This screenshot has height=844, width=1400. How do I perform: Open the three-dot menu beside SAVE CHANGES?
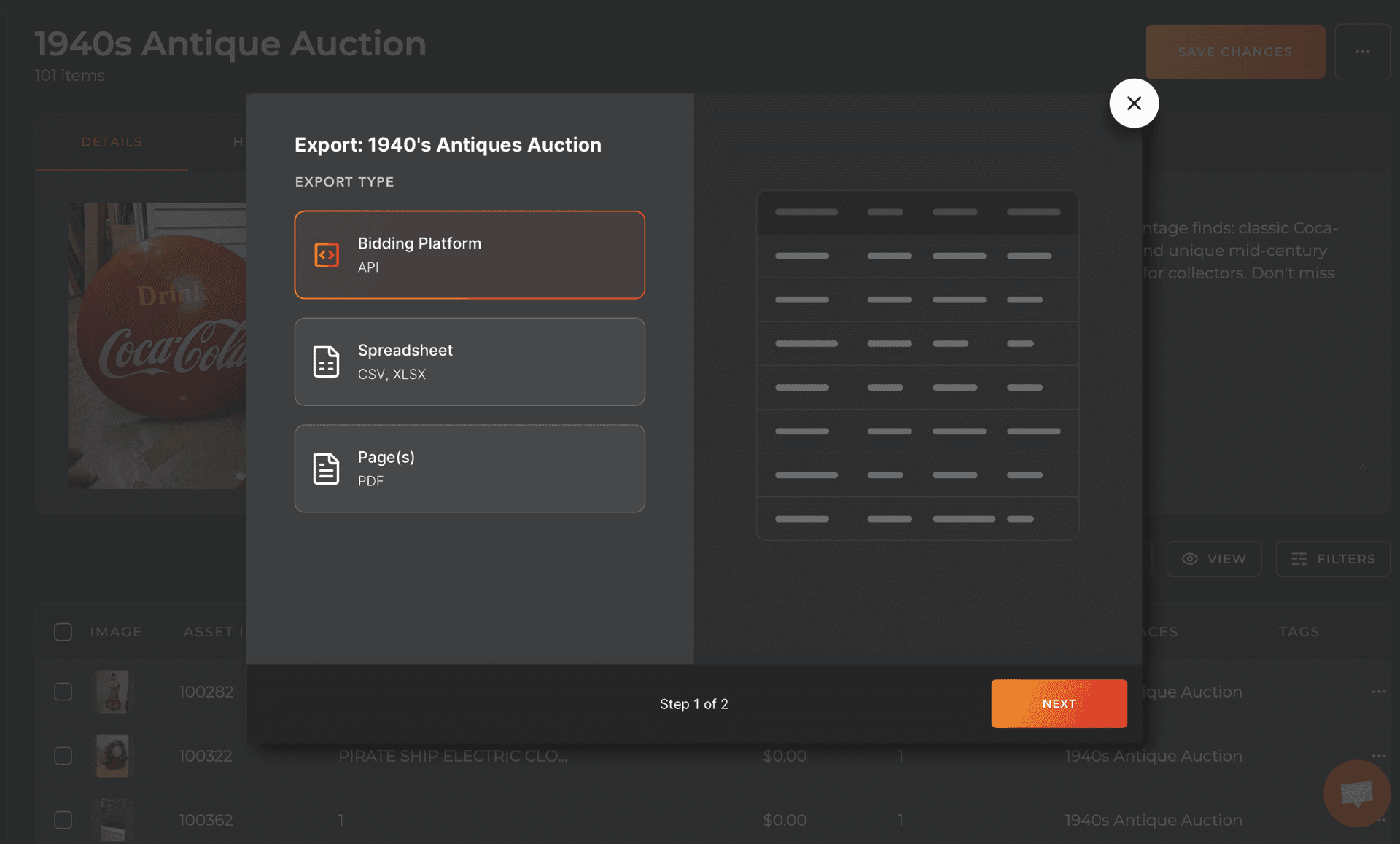tap(1363, 52)
